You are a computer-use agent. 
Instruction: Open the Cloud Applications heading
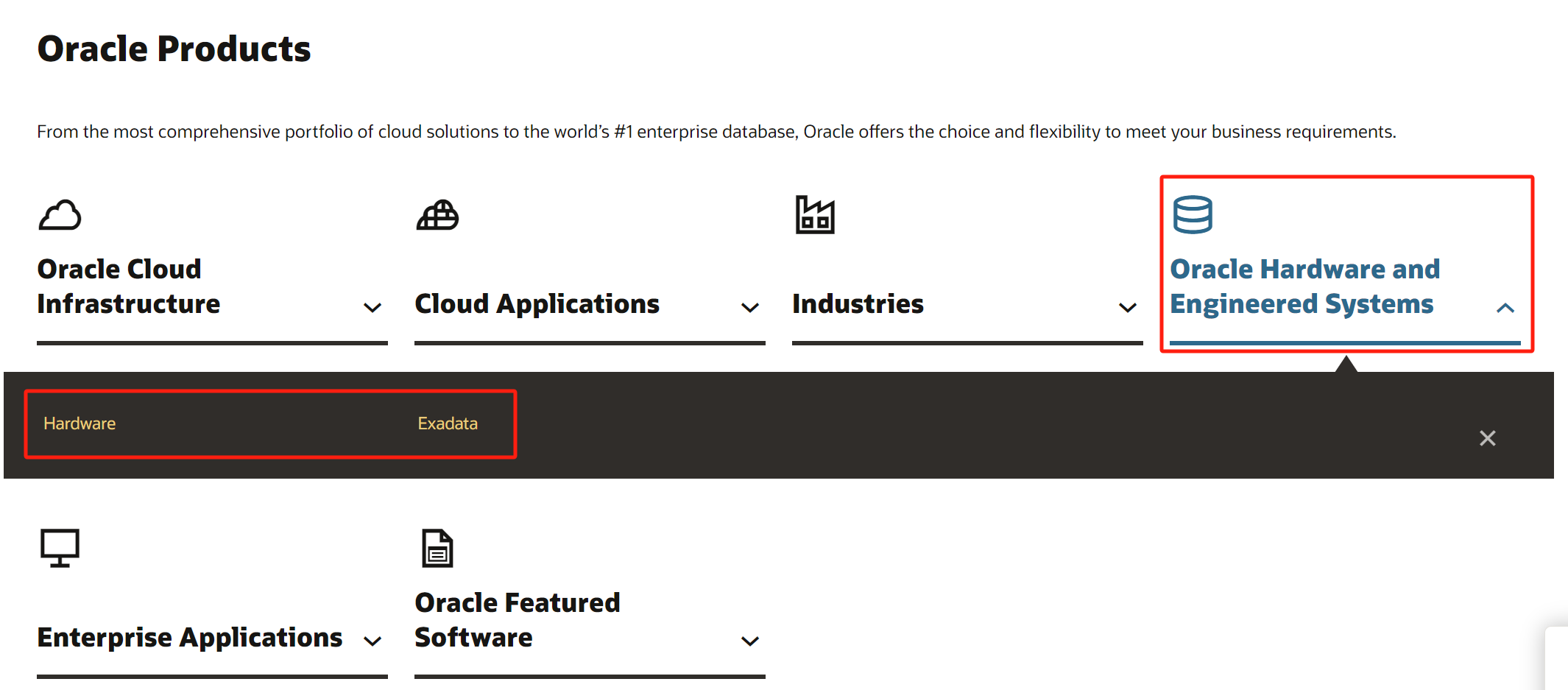point(537,303)
